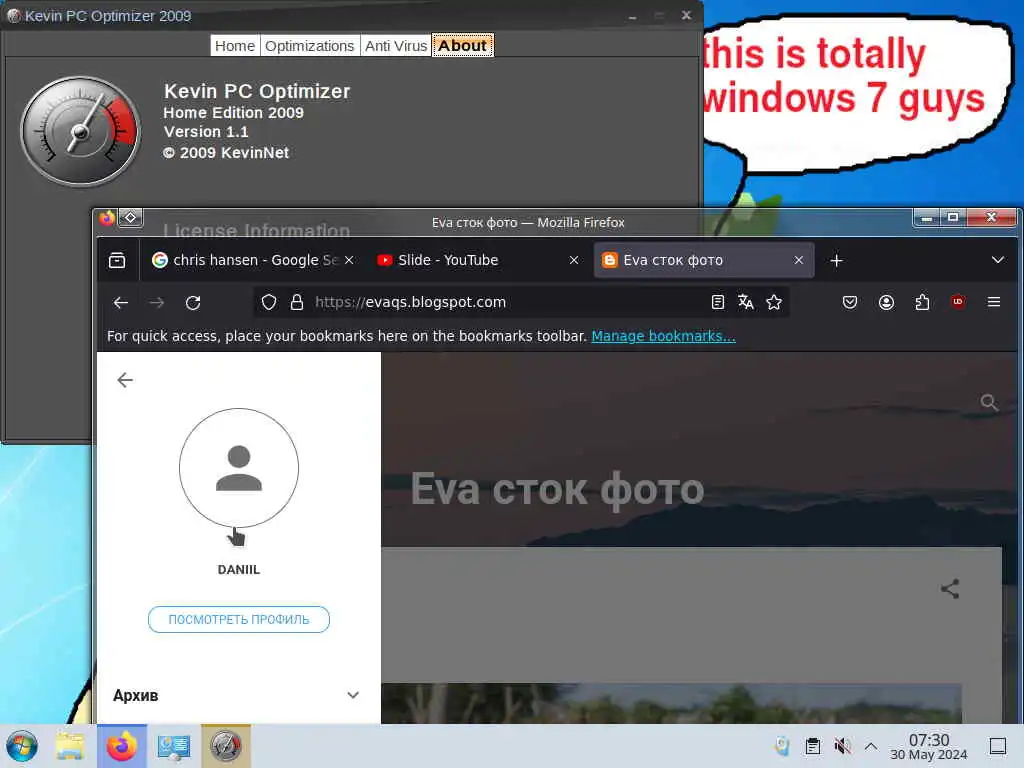Click the Firefox window title bar logo
Viewport: 1024px width, 768px height.
[x=107, y=217]
